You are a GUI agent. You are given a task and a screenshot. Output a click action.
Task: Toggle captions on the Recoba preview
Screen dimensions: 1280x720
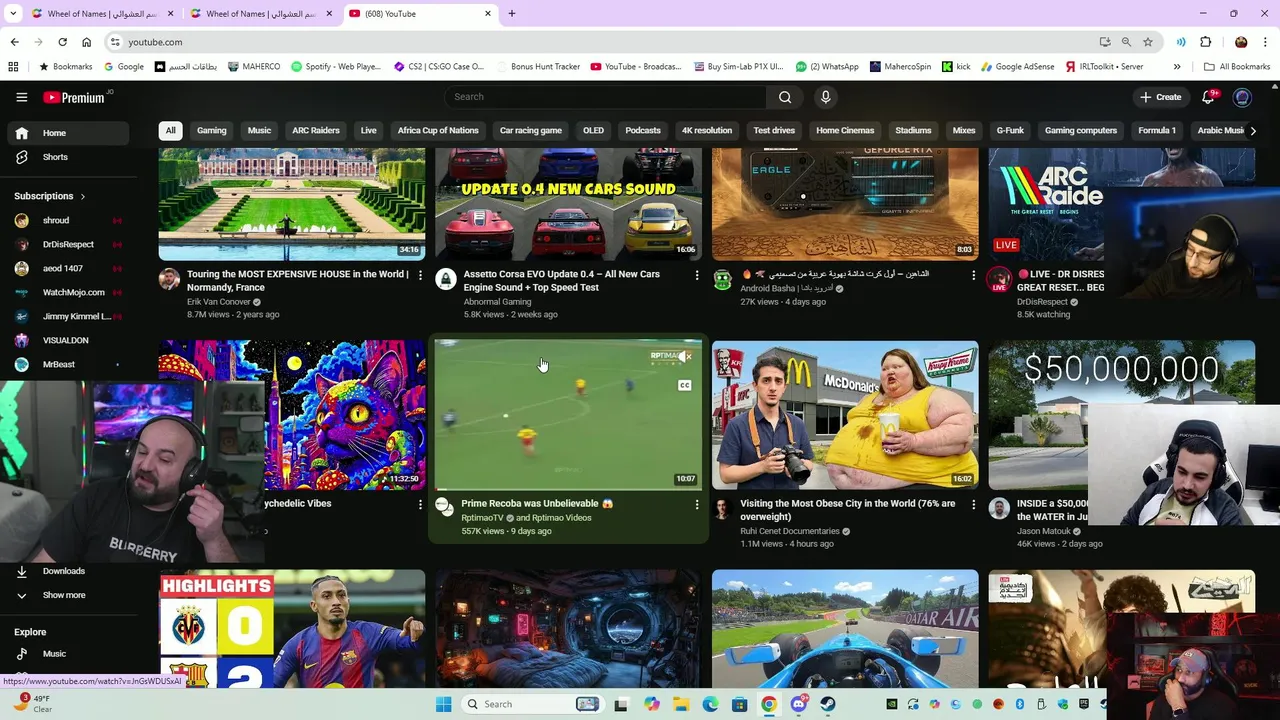(685, 385)
